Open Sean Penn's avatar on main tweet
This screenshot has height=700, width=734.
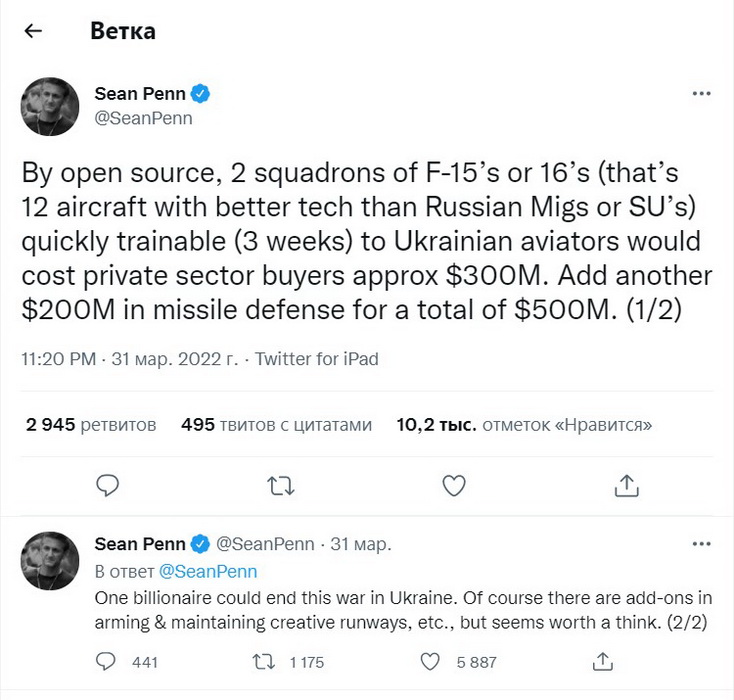pyautogui.click(x=49, y=106)
